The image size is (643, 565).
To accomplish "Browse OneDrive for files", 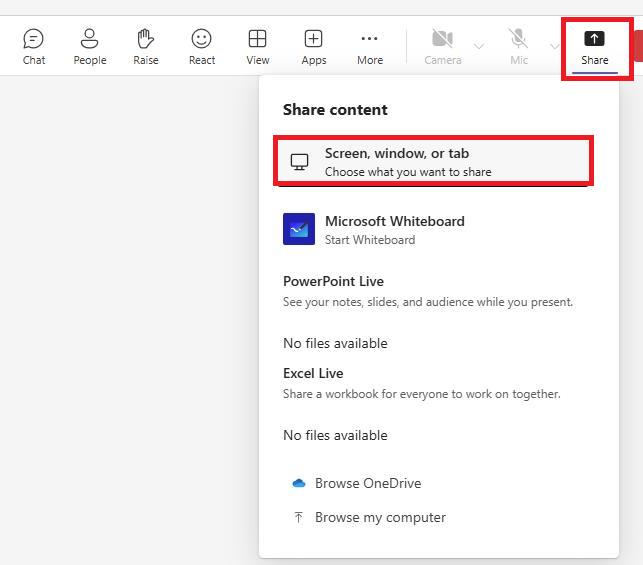I will [x=356, y=483].
